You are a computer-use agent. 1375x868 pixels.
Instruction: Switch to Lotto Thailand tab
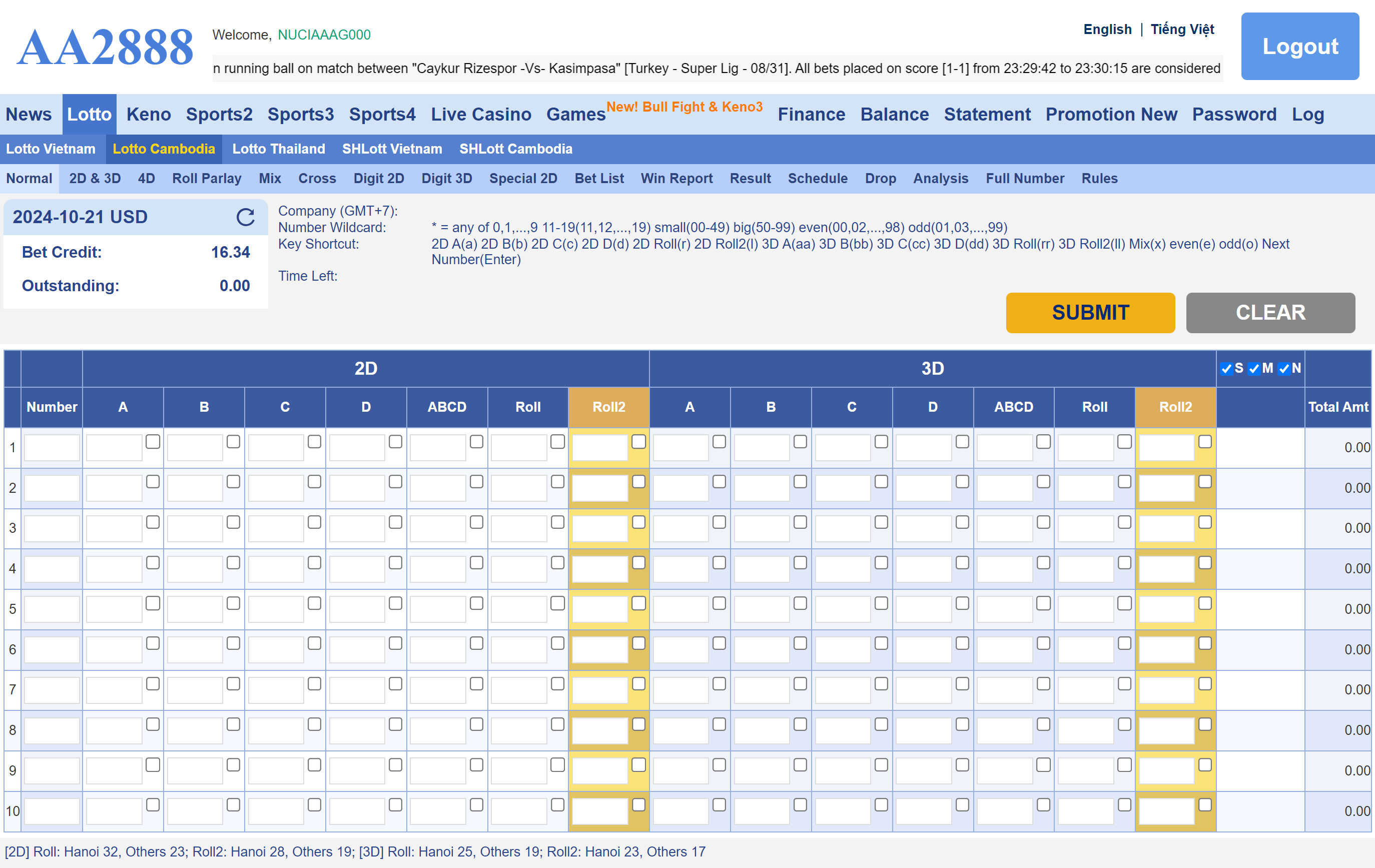[278, 149]
